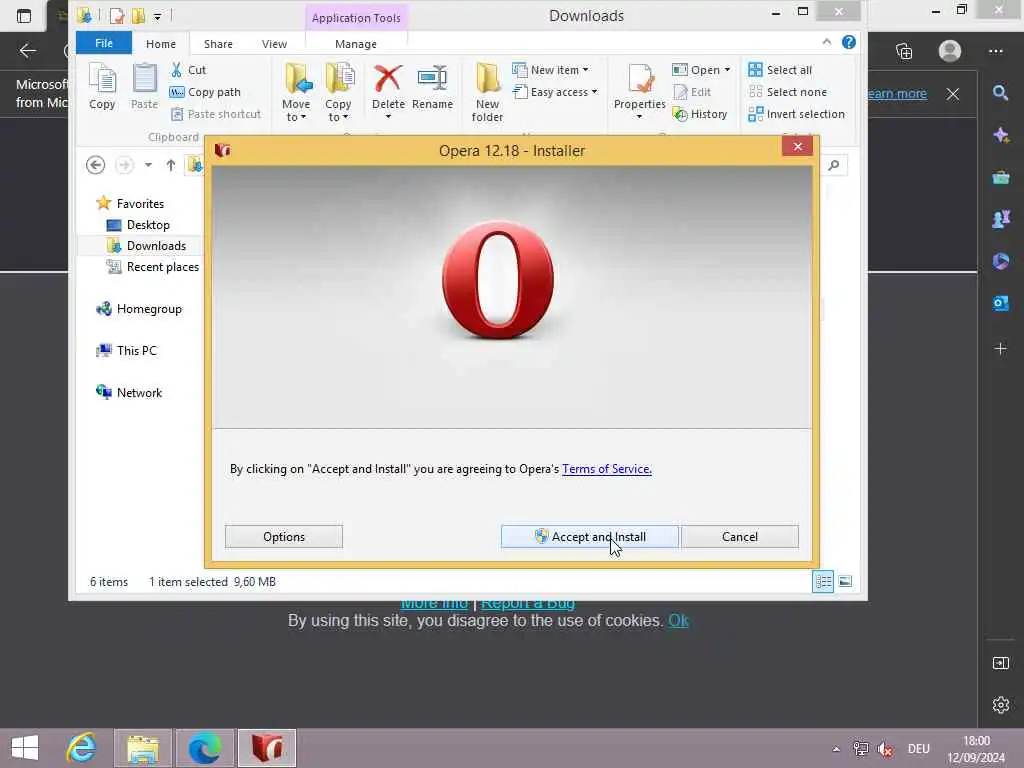Show hidden tray icons arrow

836,749
